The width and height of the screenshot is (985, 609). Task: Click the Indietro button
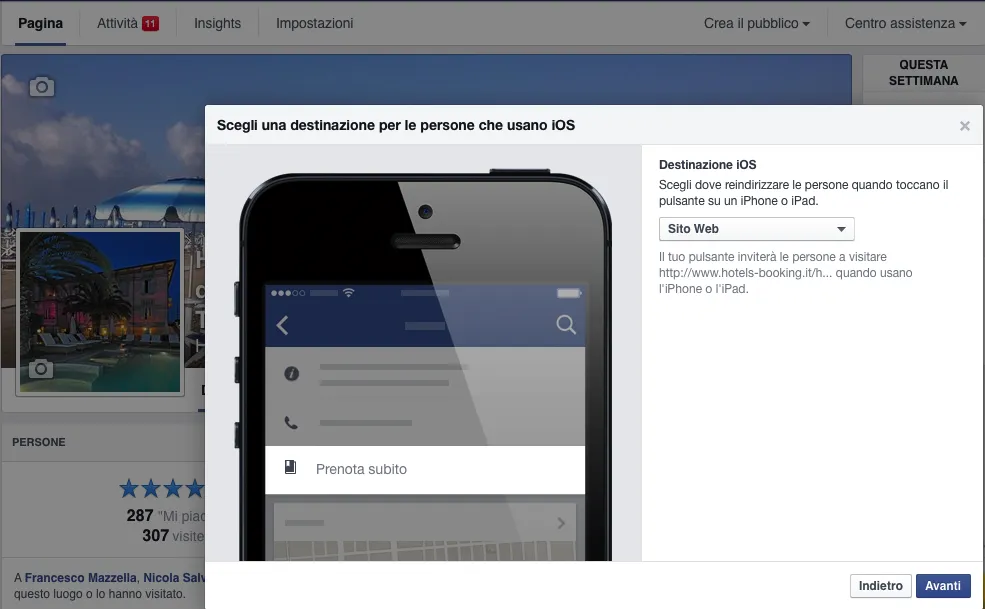pos(880,586)
